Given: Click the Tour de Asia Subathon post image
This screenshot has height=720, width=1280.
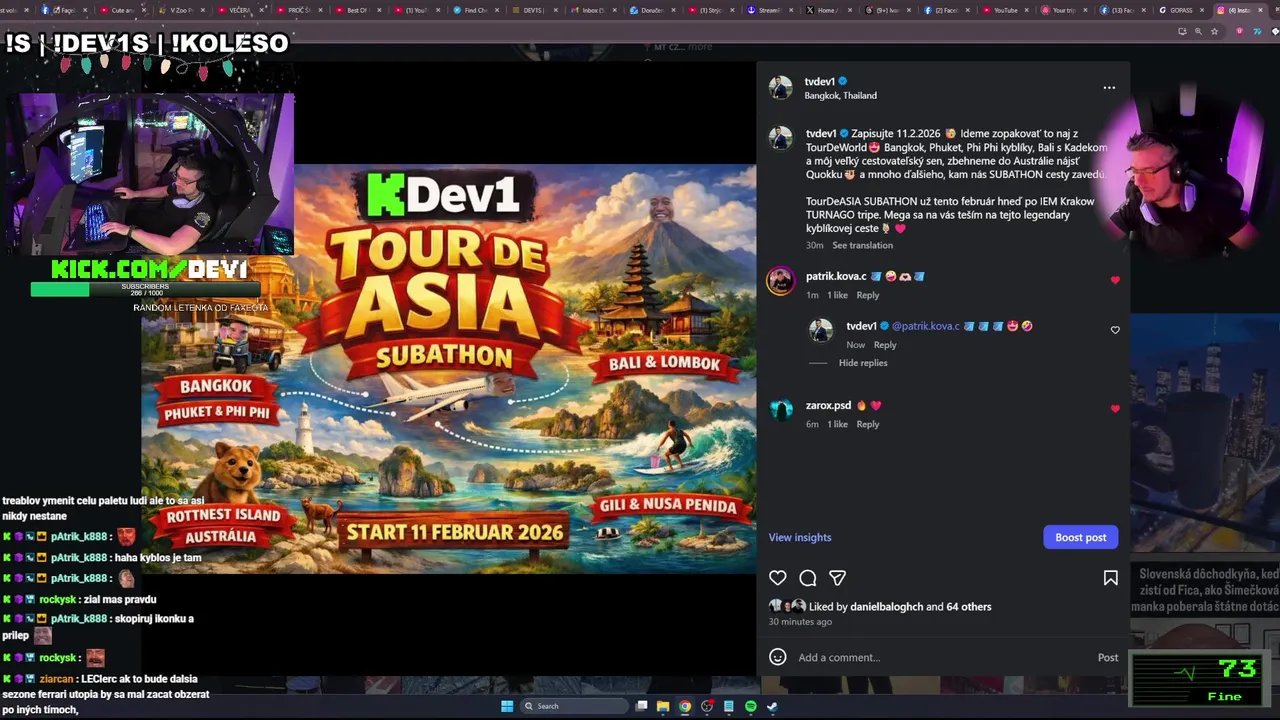Looking at the screenshot, I should pos(449,369).
